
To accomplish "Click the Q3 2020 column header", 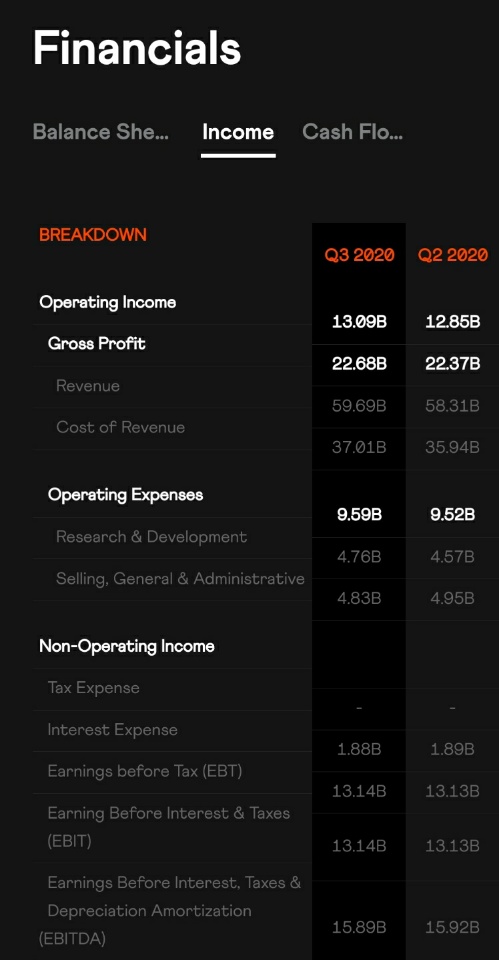I will pos(359,255).
